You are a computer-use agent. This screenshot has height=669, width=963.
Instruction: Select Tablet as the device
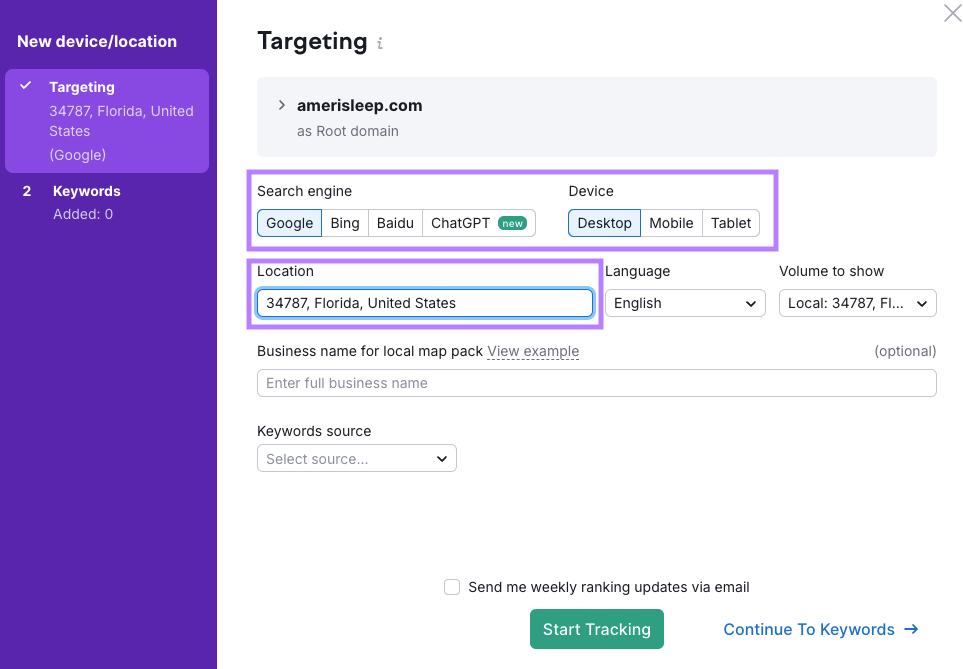[730, 223]
